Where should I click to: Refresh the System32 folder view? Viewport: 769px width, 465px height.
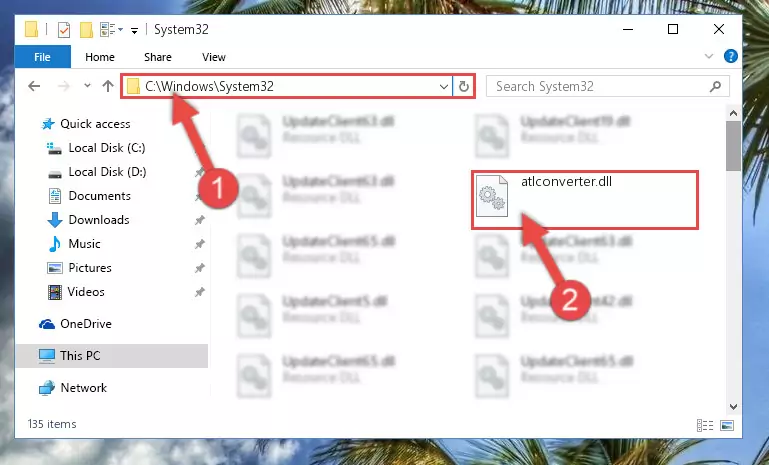(x=463, y=87)
